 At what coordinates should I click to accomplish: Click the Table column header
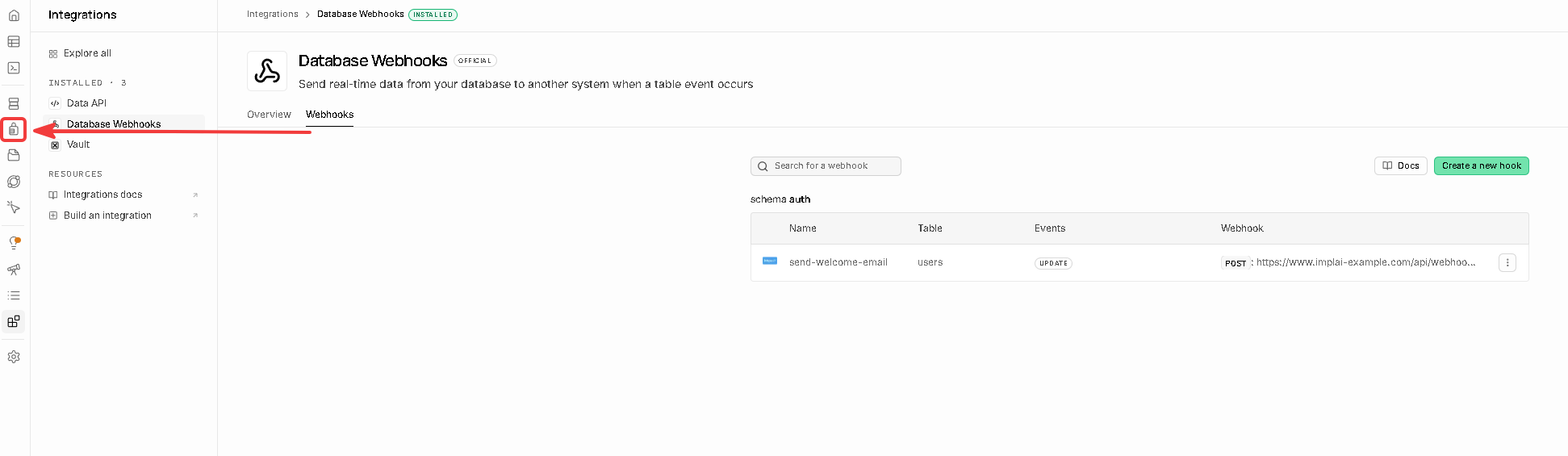tap(930, 228)
